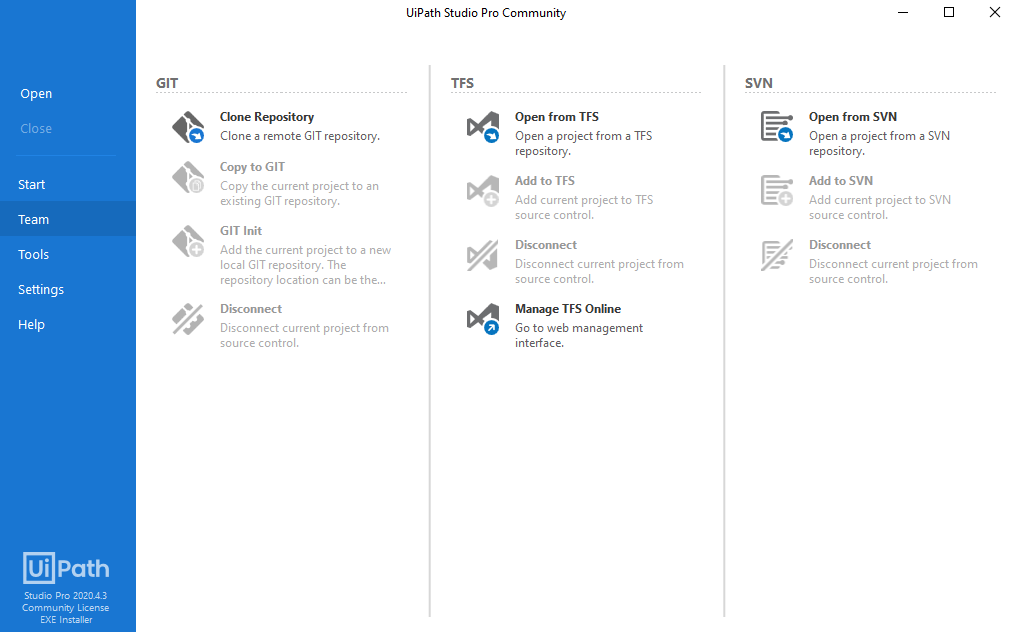
Task: Click 'Studio Pro 2020.4.3' version text
Action: pyautogui.click(x=65, y=596)
